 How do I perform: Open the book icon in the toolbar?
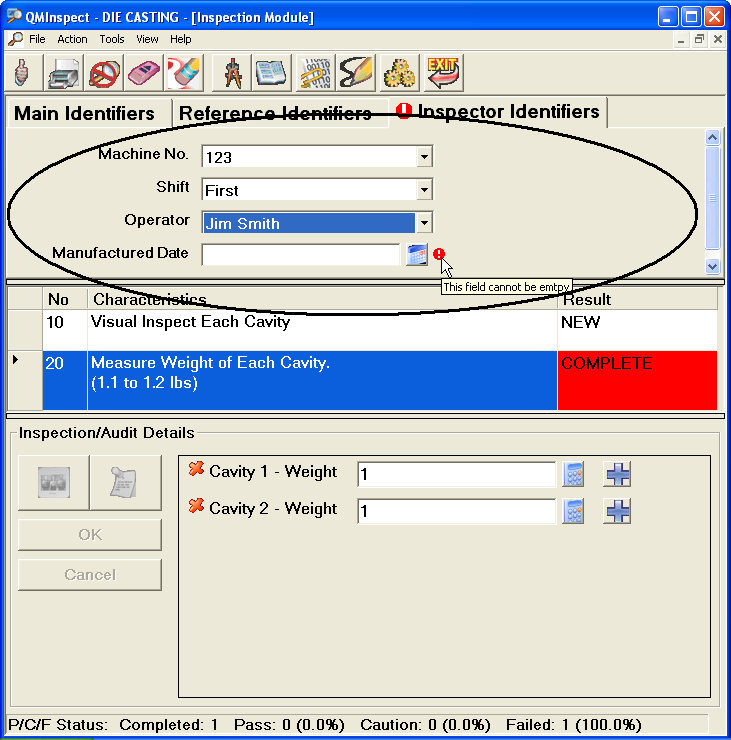(x=271, y=72)
